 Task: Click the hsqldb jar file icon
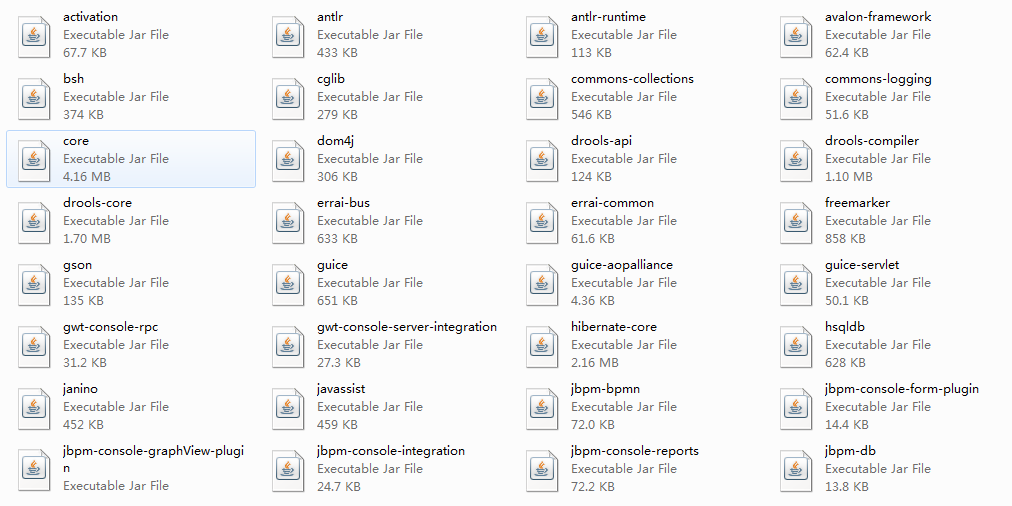tap(796, 346)
